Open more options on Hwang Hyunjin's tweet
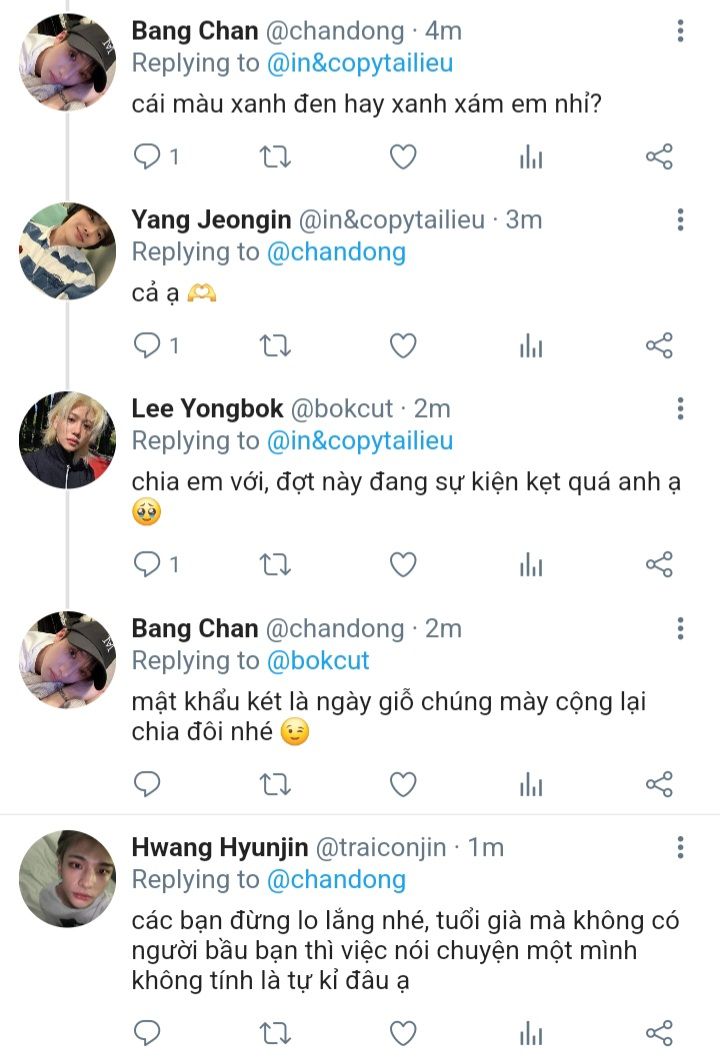Viewport: 720px width, 1062px height. tap(680, 848)
